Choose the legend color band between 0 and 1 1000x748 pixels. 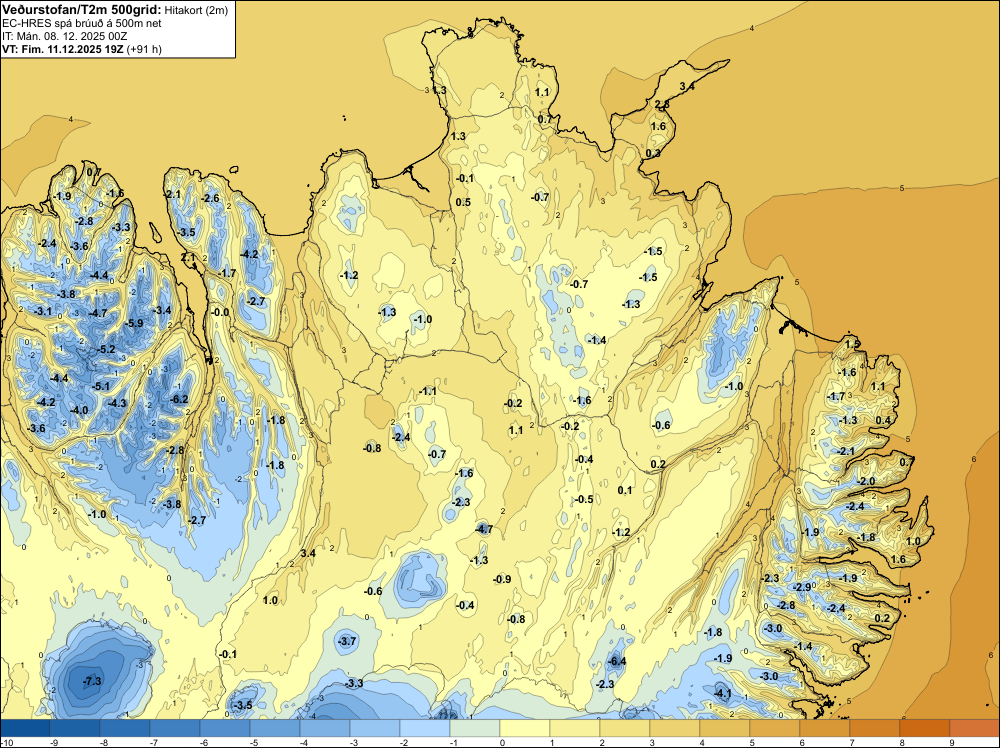click(x=525, y=728)
